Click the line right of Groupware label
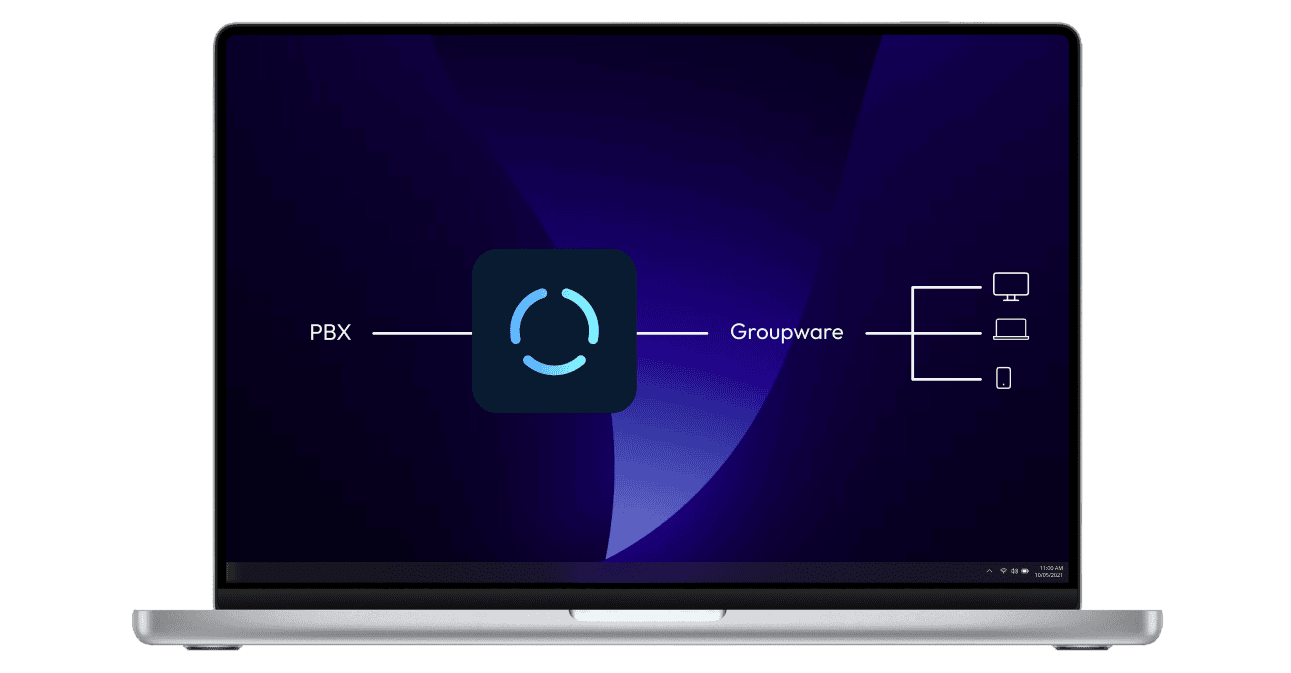Image resolution: width=1291 pixels, height=673 pixels. 887,333
